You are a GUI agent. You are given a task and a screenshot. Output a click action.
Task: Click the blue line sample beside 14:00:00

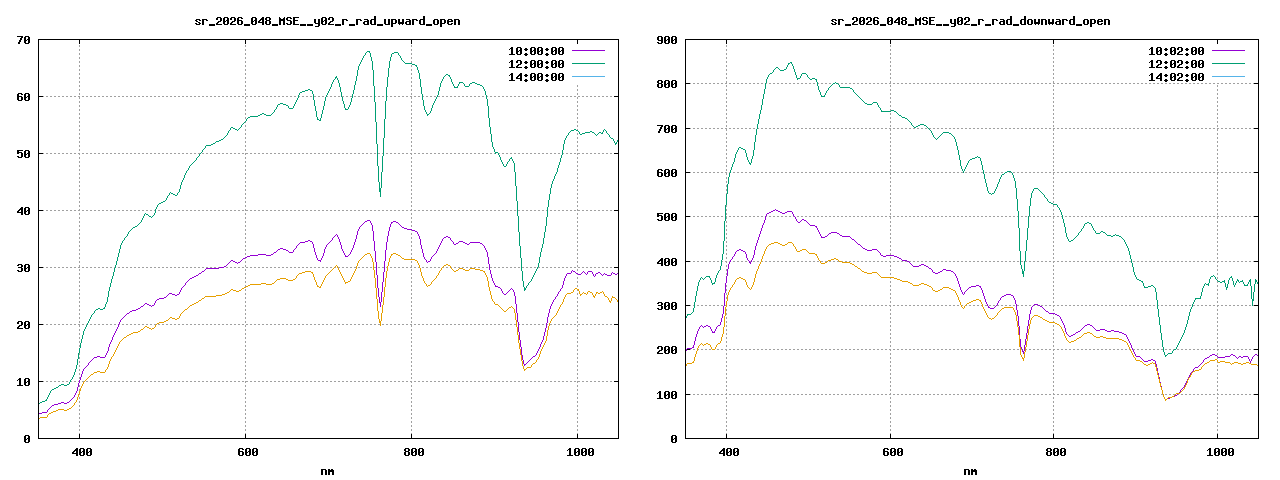[588, 77]
